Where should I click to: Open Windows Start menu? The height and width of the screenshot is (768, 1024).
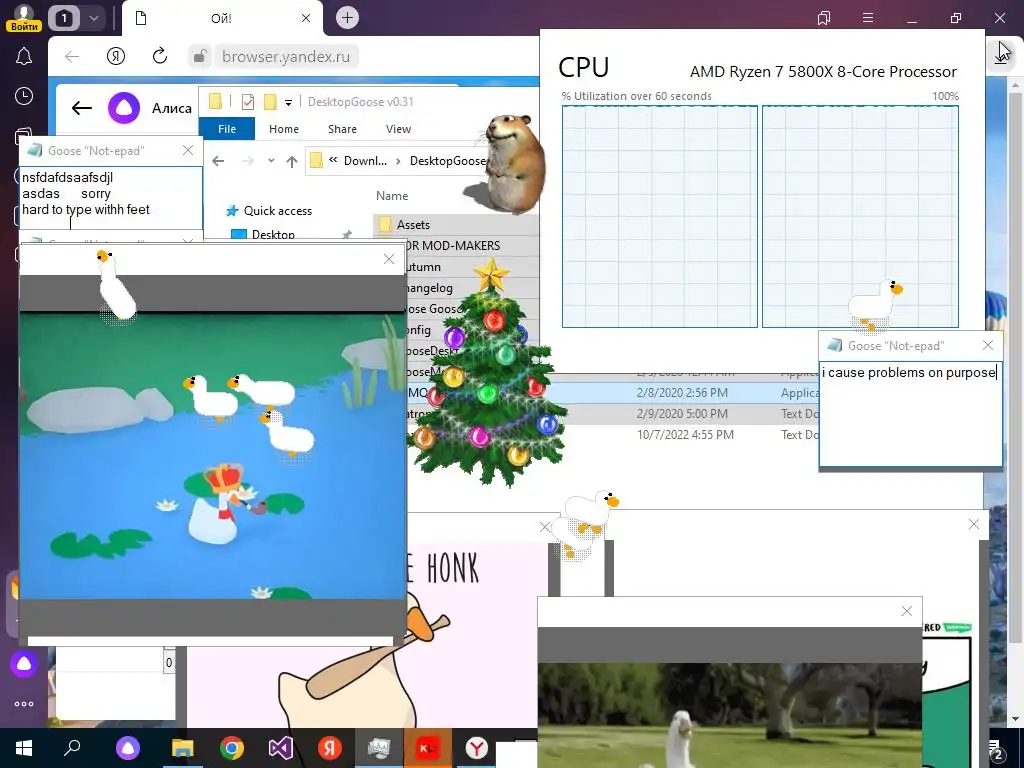pyautogui.click(x=24, y=748)
